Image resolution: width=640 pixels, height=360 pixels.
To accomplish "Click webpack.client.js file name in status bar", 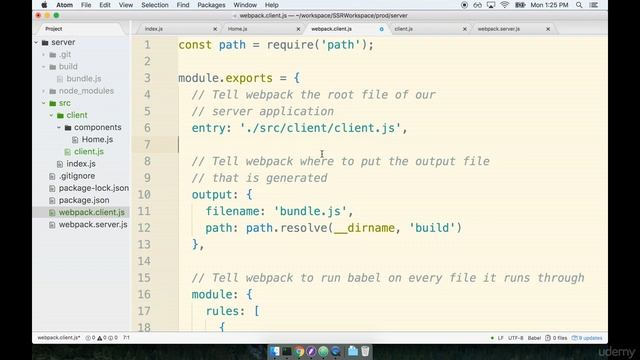I will (58, 338).
